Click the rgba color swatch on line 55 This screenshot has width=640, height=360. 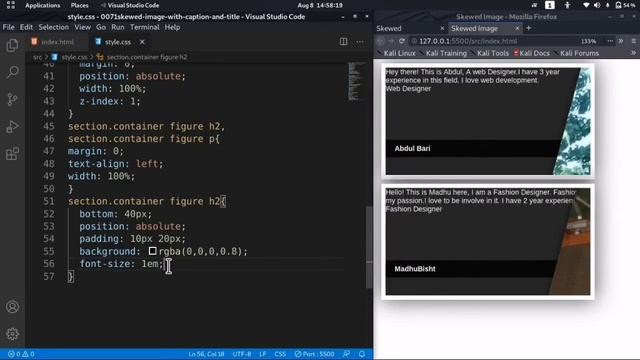pos(152,251)
